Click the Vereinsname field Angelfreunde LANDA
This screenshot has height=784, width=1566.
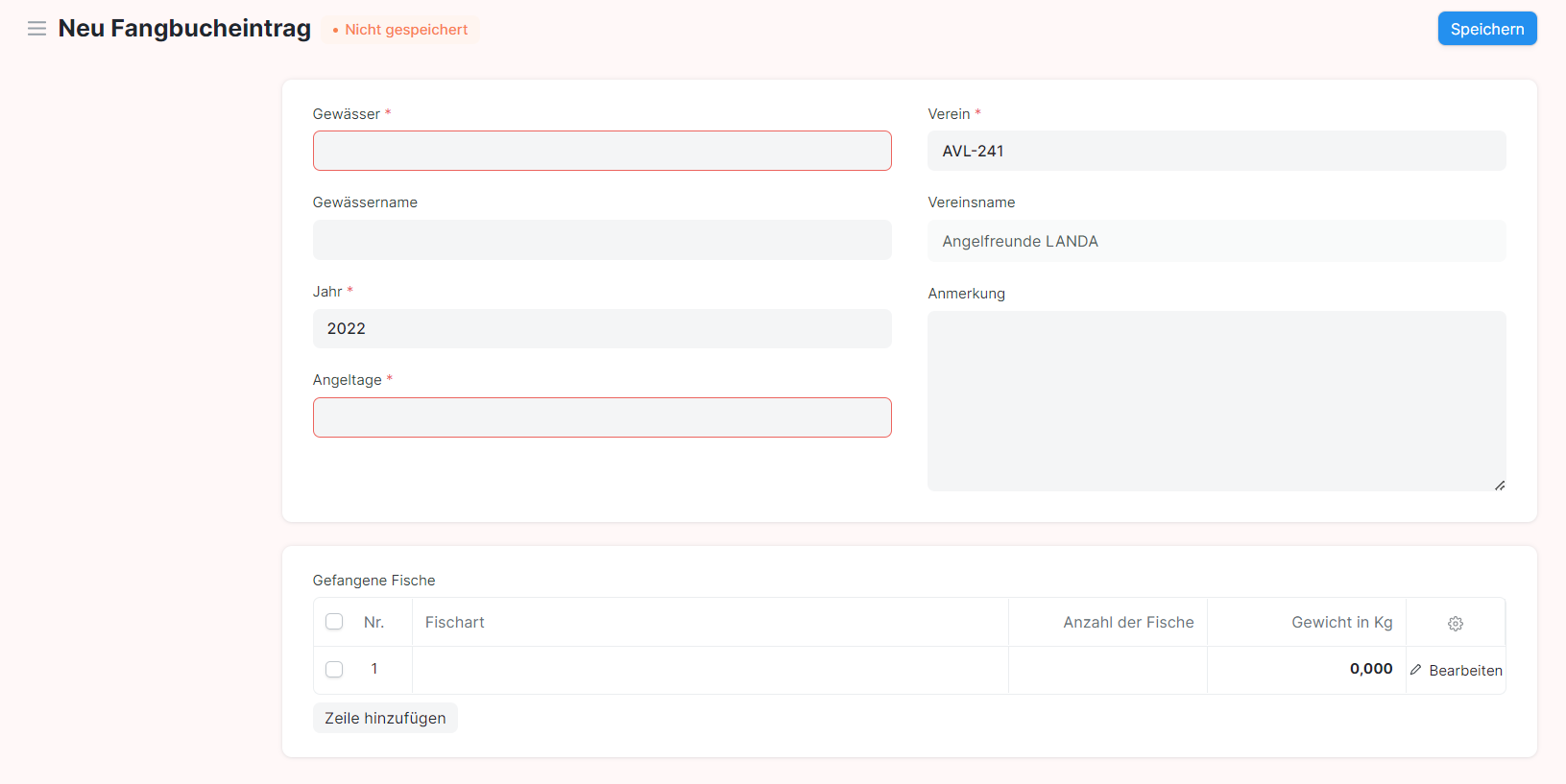click(1216, 242)
